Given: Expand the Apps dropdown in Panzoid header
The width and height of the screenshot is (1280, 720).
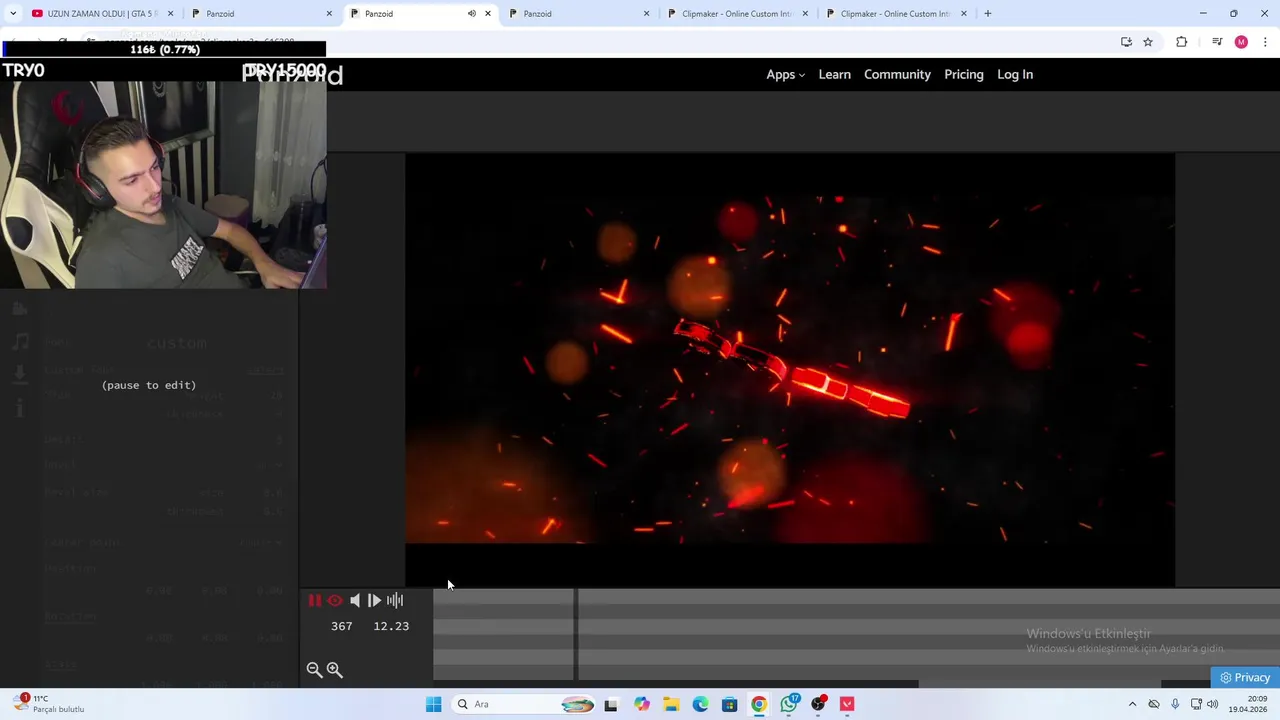Looking at the screenshot, I should tap(785, 74).
